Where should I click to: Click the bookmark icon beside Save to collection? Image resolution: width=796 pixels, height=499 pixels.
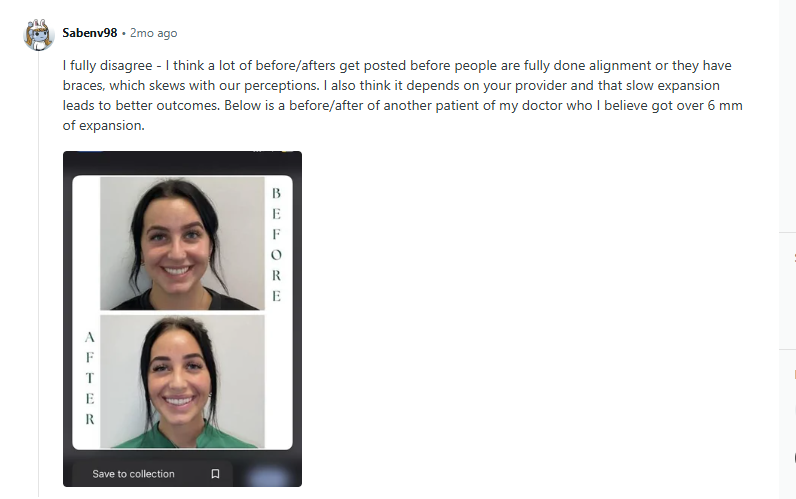(x=215, y=474)
